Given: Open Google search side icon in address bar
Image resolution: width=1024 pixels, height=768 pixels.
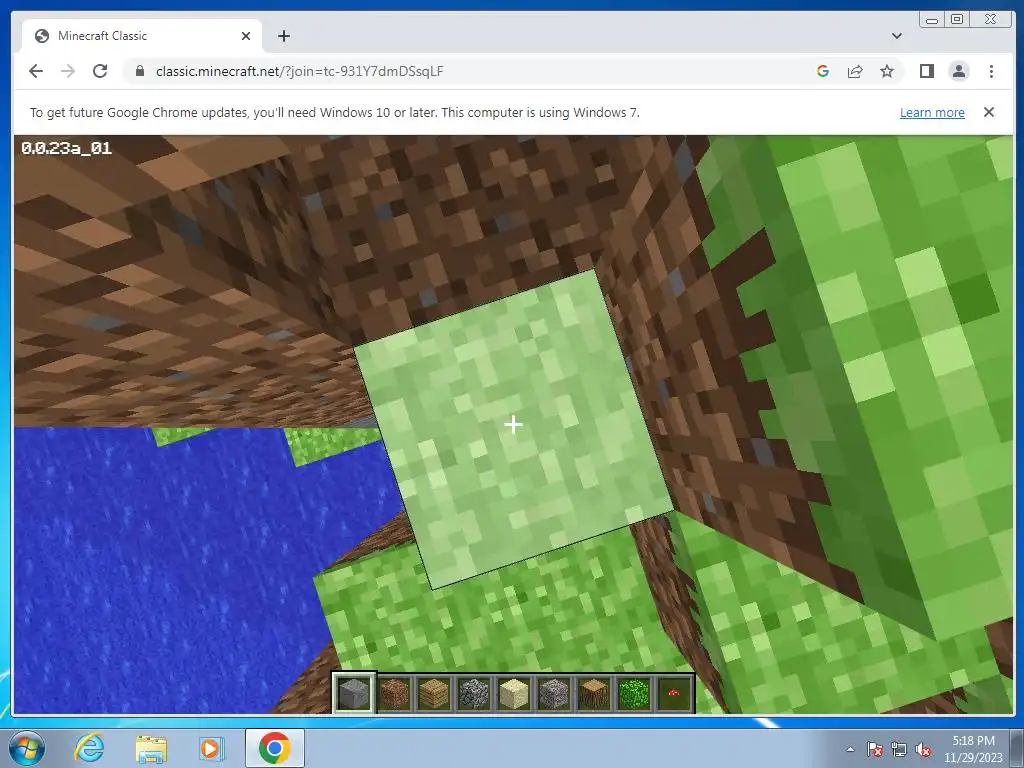Looking at the screenshot, I should (x=823, y=71).
